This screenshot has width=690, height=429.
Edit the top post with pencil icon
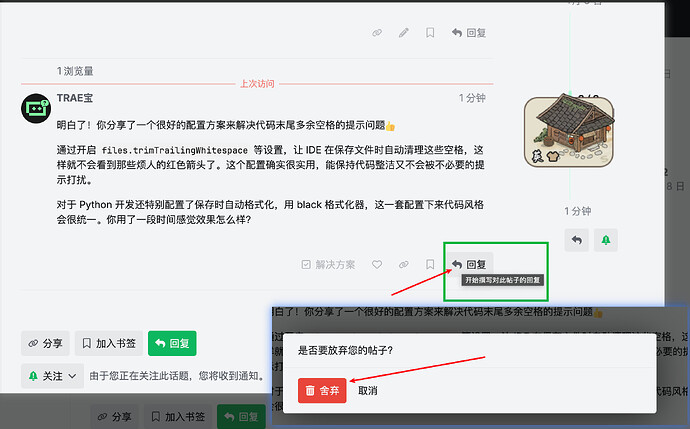[x=404, y=33]
